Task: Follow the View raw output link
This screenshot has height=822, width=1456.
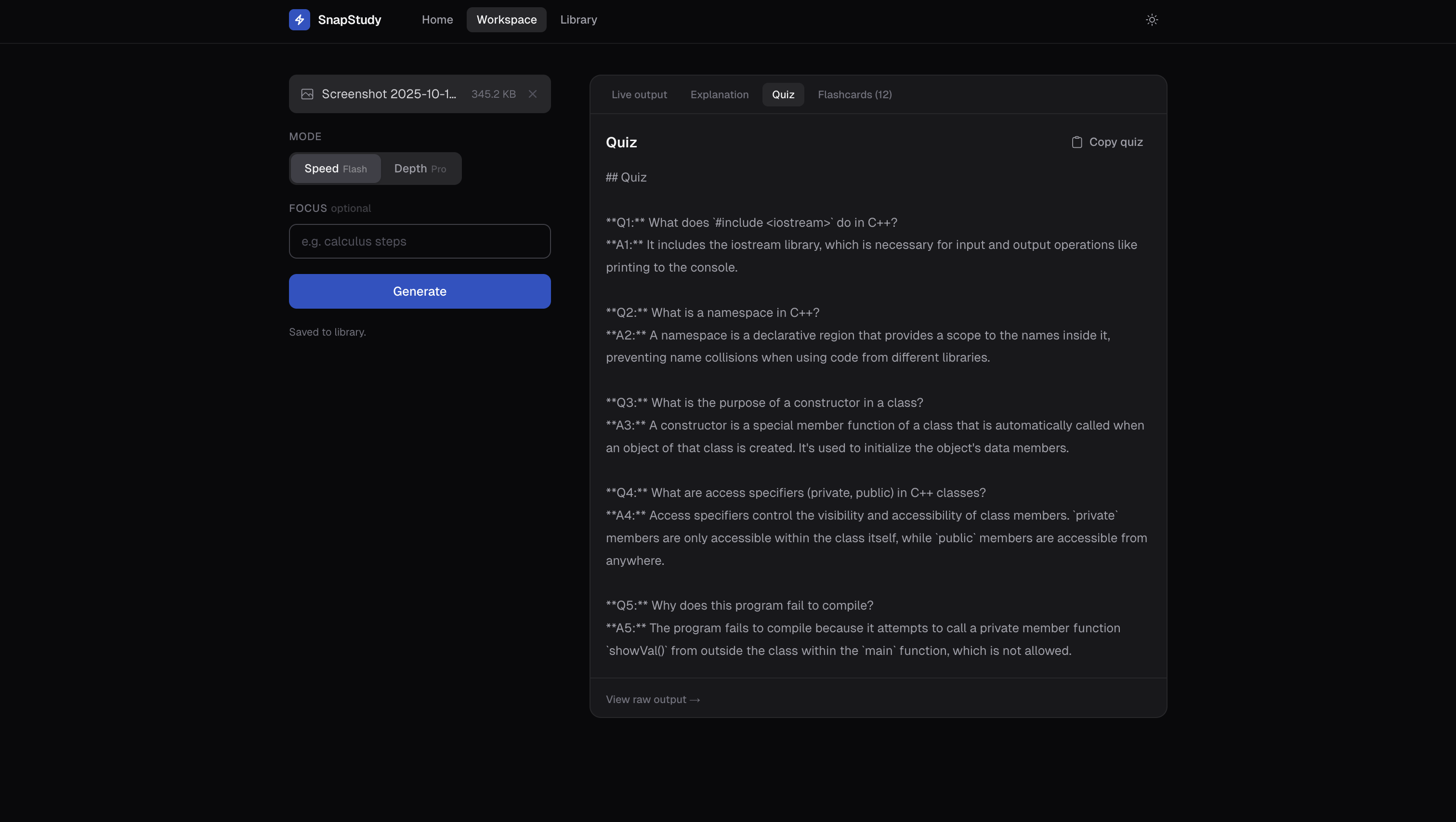Action: (652, 699)
